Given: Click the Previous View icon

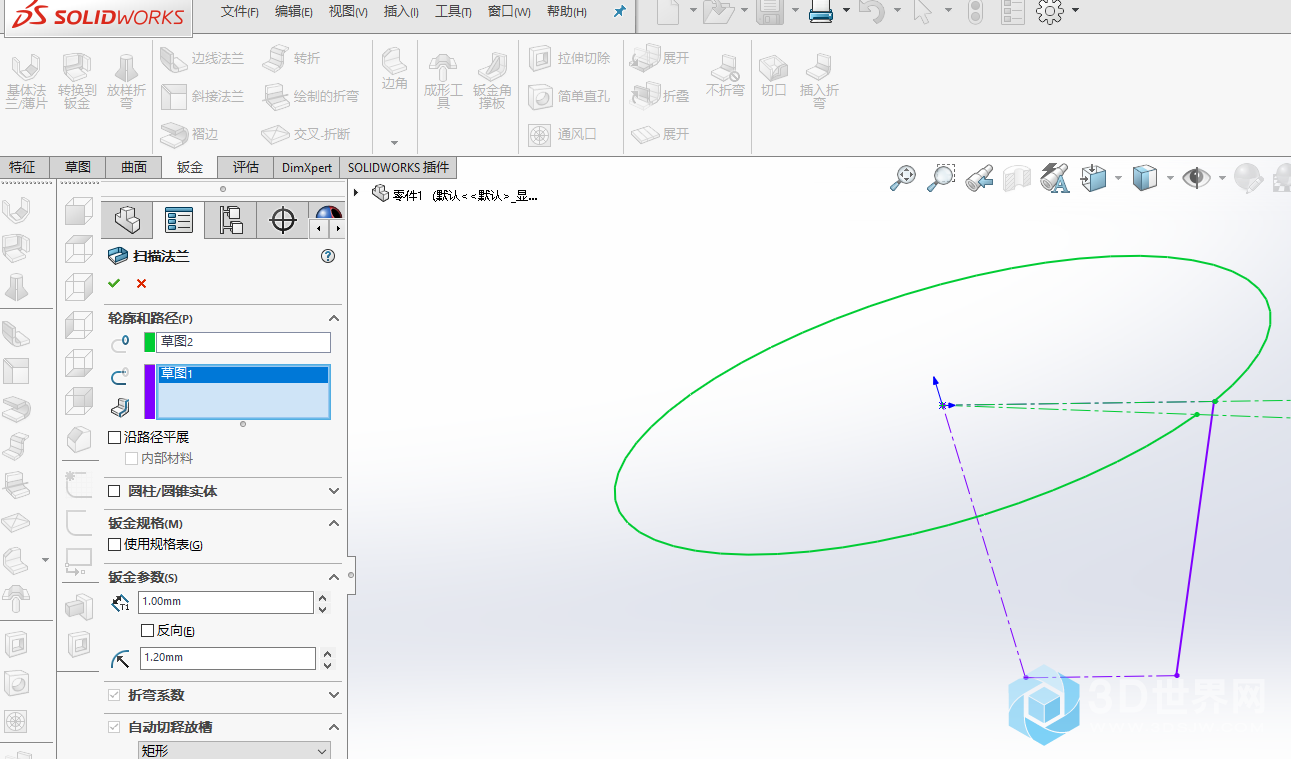Looking at the screenshot, I should coord(979,178).
